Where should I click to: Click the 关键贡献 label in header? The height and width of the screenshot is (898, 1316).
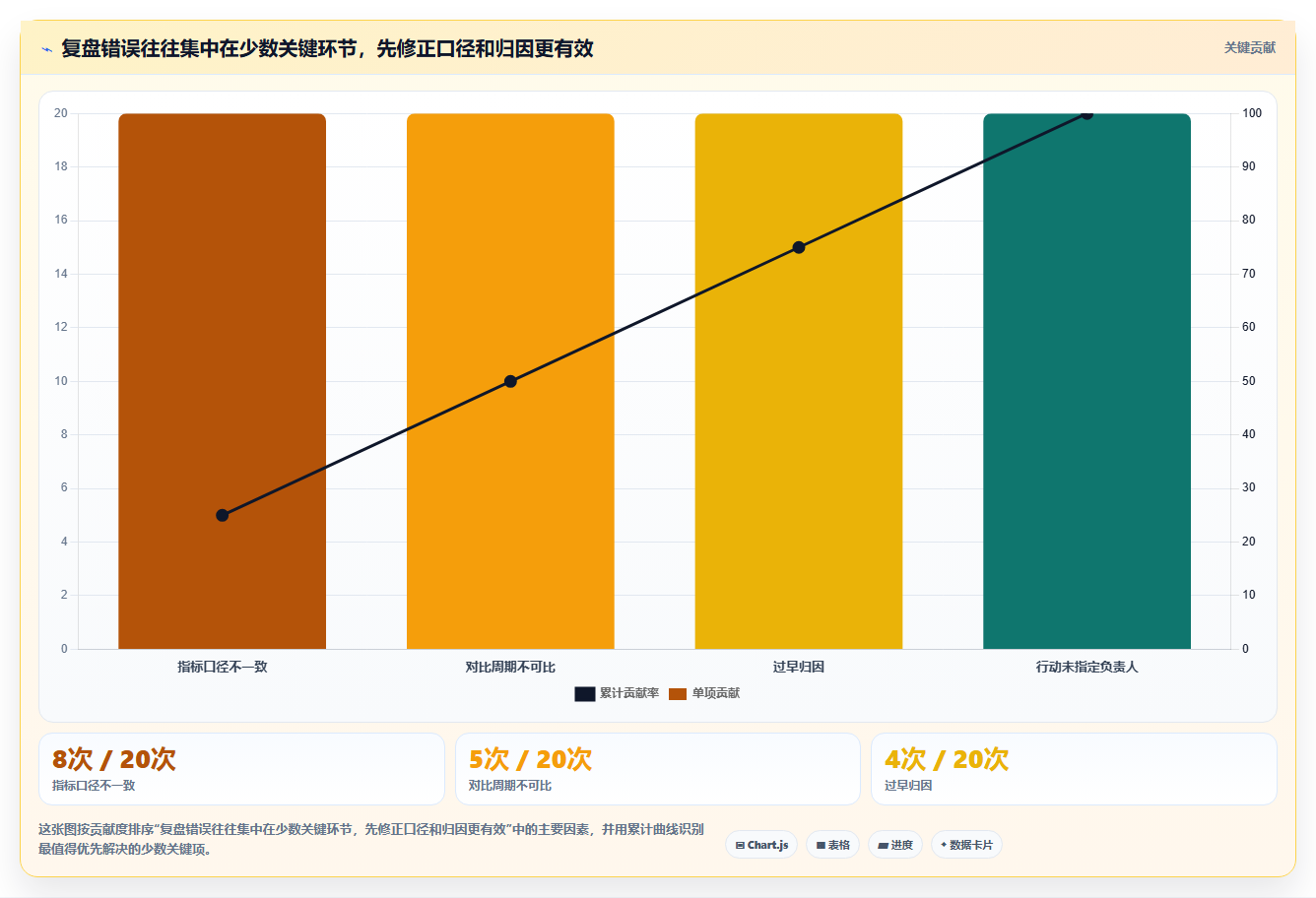pyautogui.click(x=1249, y=47)
